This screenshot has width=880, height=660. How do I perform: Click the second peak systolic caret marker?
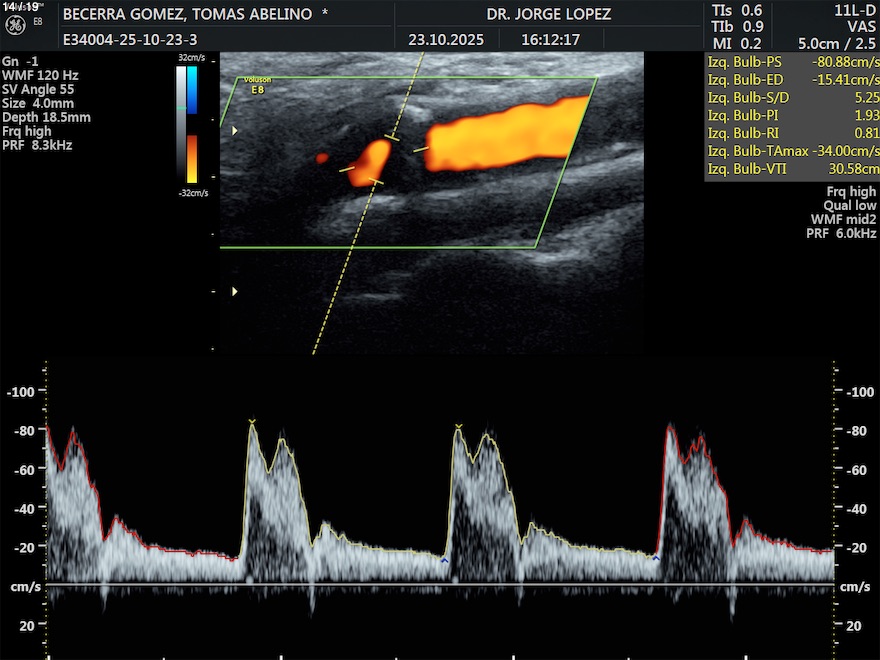(x=459, y=427)
